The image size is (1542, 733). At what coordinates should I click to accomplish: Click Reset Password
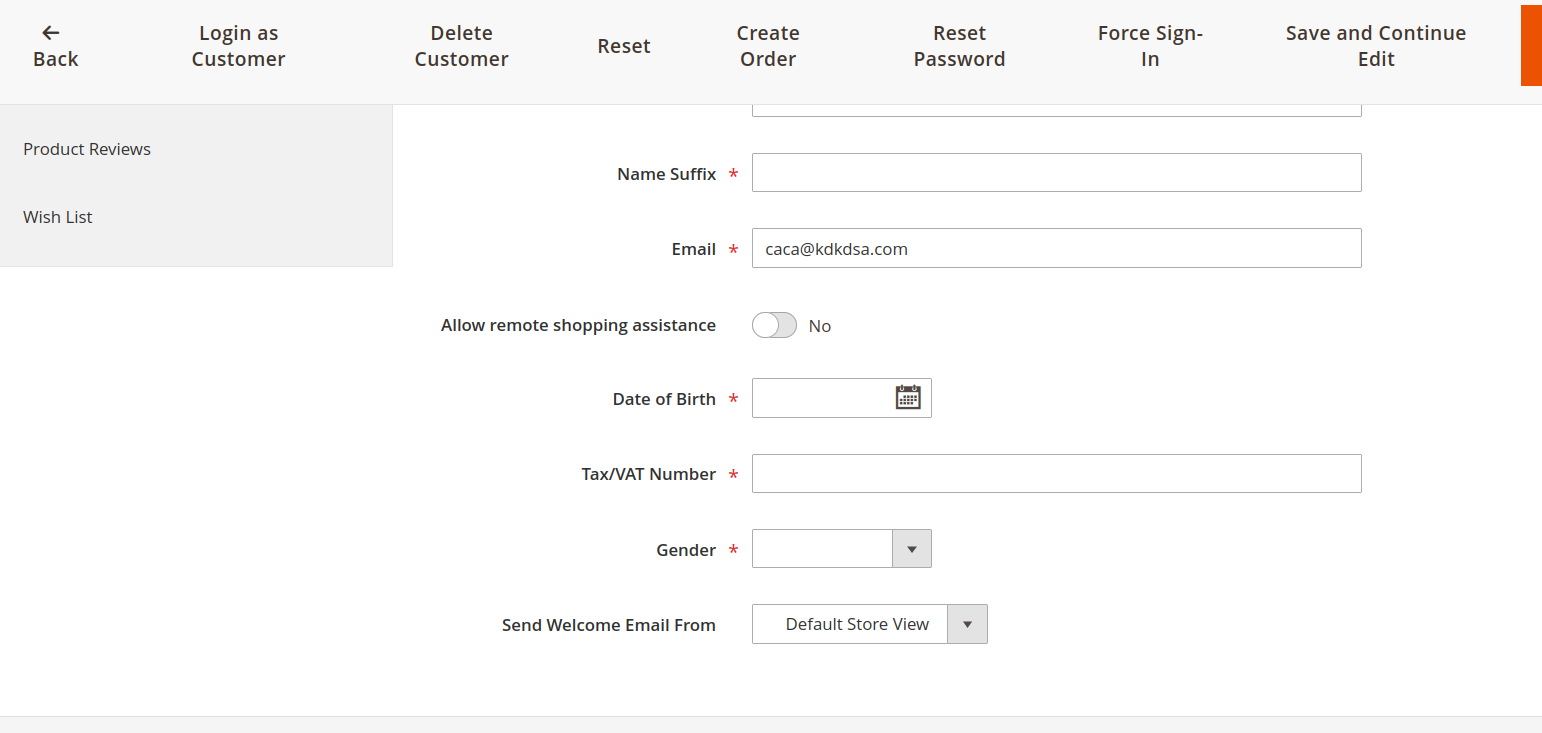pyautogui.click(x=958, y=45)
